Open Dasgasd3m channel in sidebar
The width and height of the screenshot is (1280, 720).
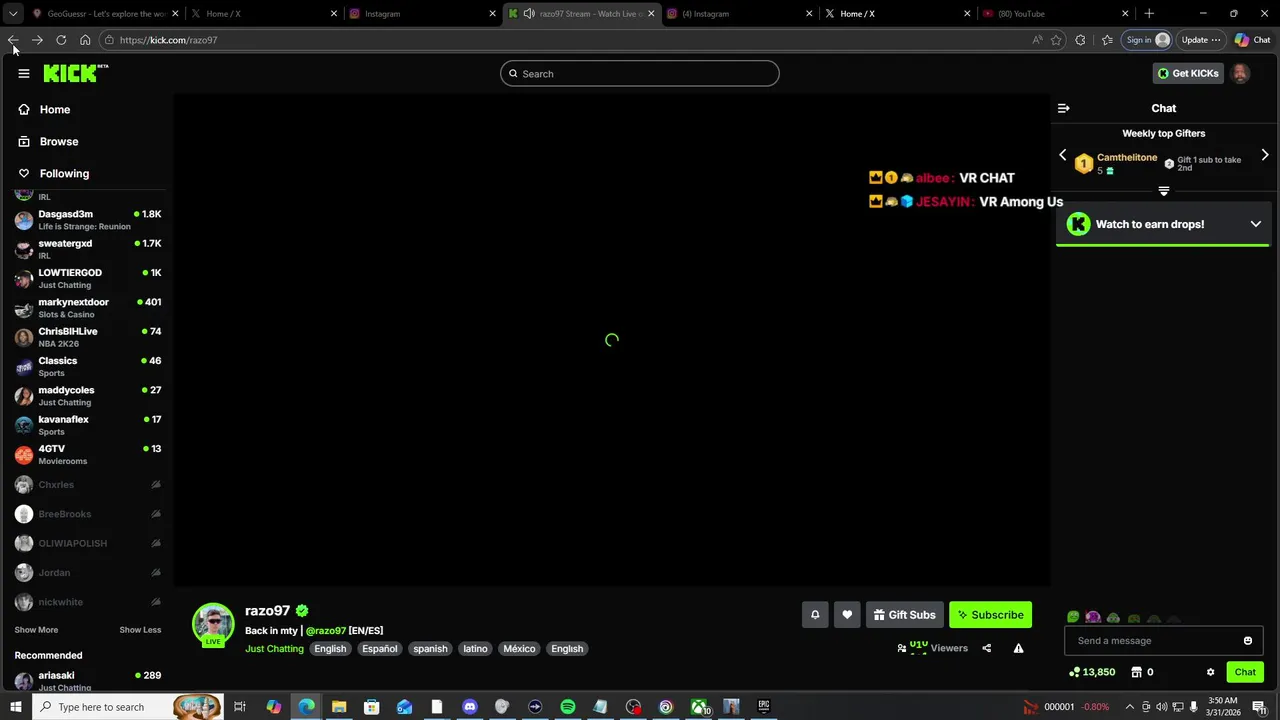pos(88,219)
